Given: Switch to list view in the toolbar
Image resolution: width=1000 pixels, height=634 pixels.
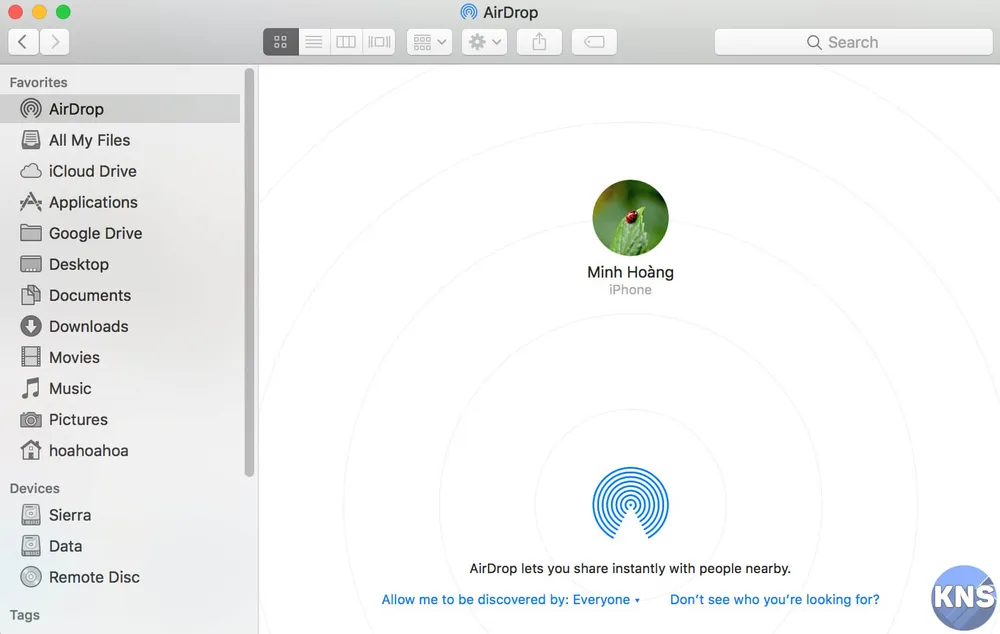Looking at the screenshot, I should pos(313,41).
